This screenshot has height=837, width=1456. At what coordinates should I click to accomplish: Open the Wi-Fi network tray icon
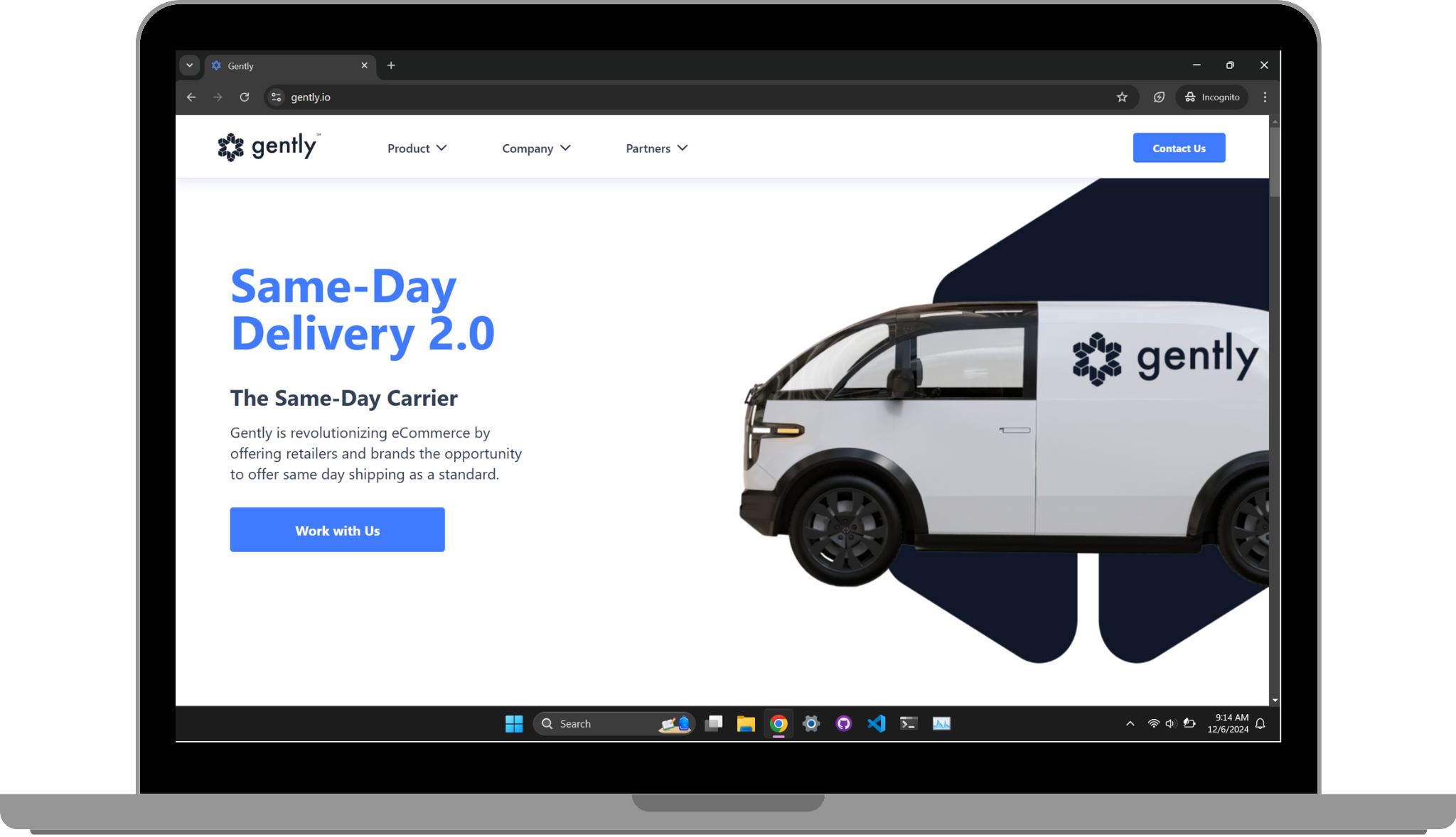1153,724
